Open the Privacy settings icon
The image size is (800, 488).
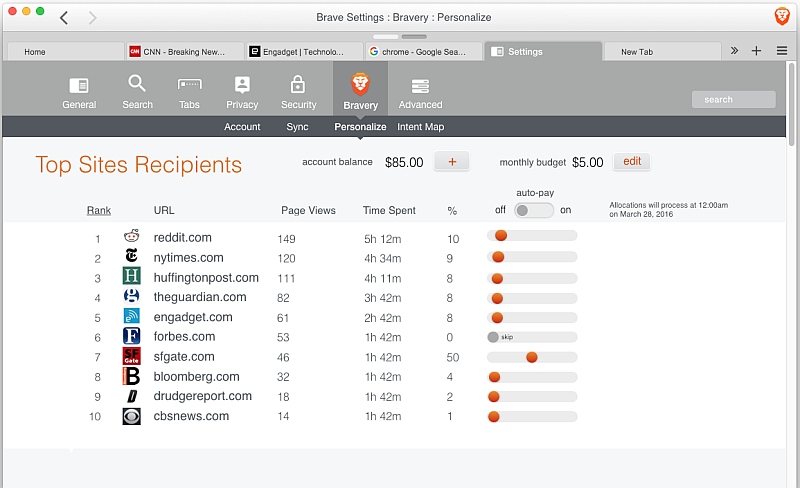242,85
